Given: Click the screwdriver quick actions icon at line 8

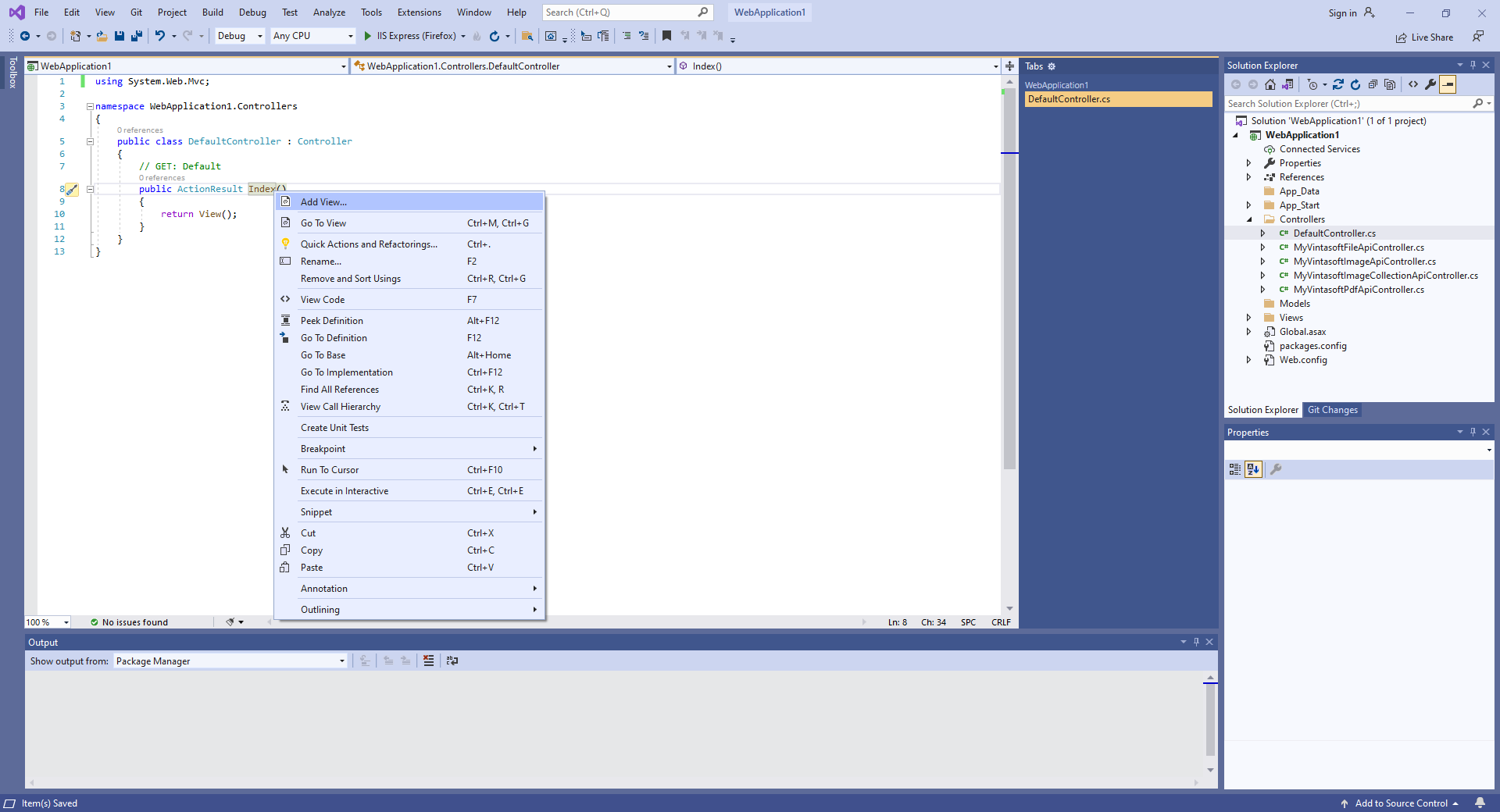Looking at the screenshot, I should [x=72, y=190].
